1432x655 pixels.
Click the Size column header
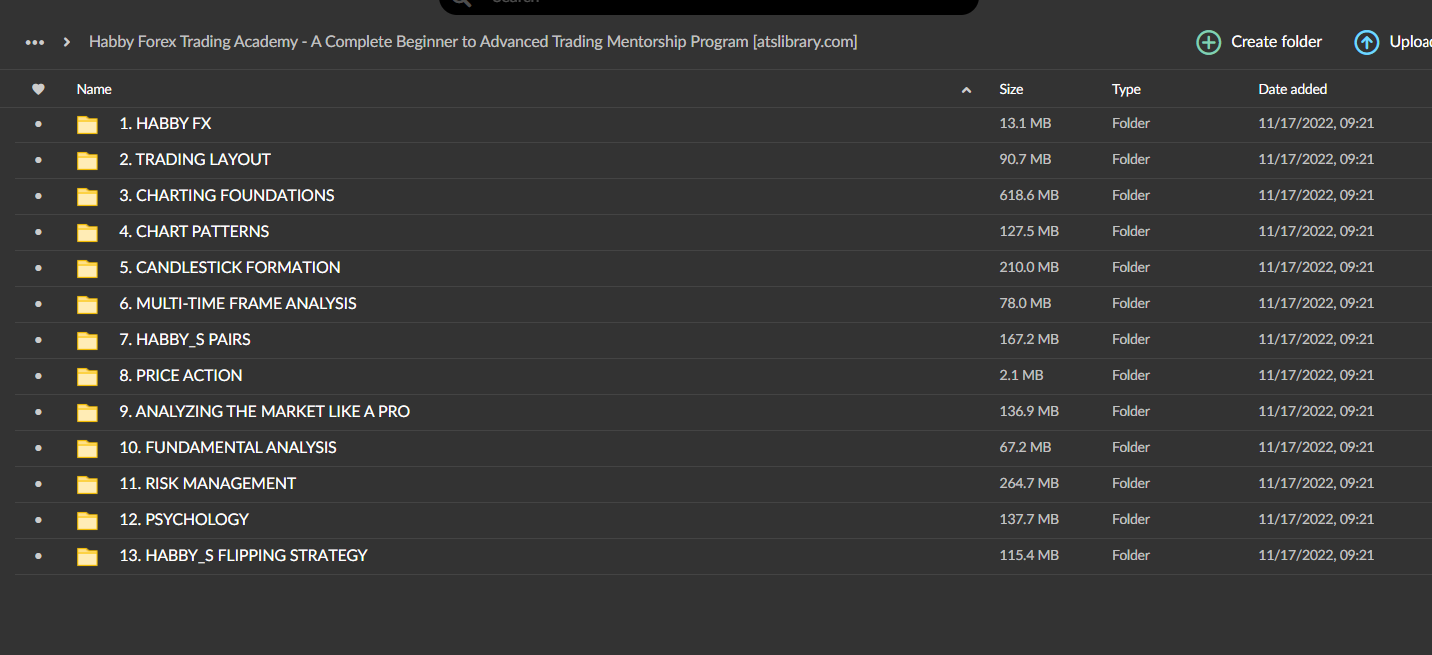pos(1011,88)
